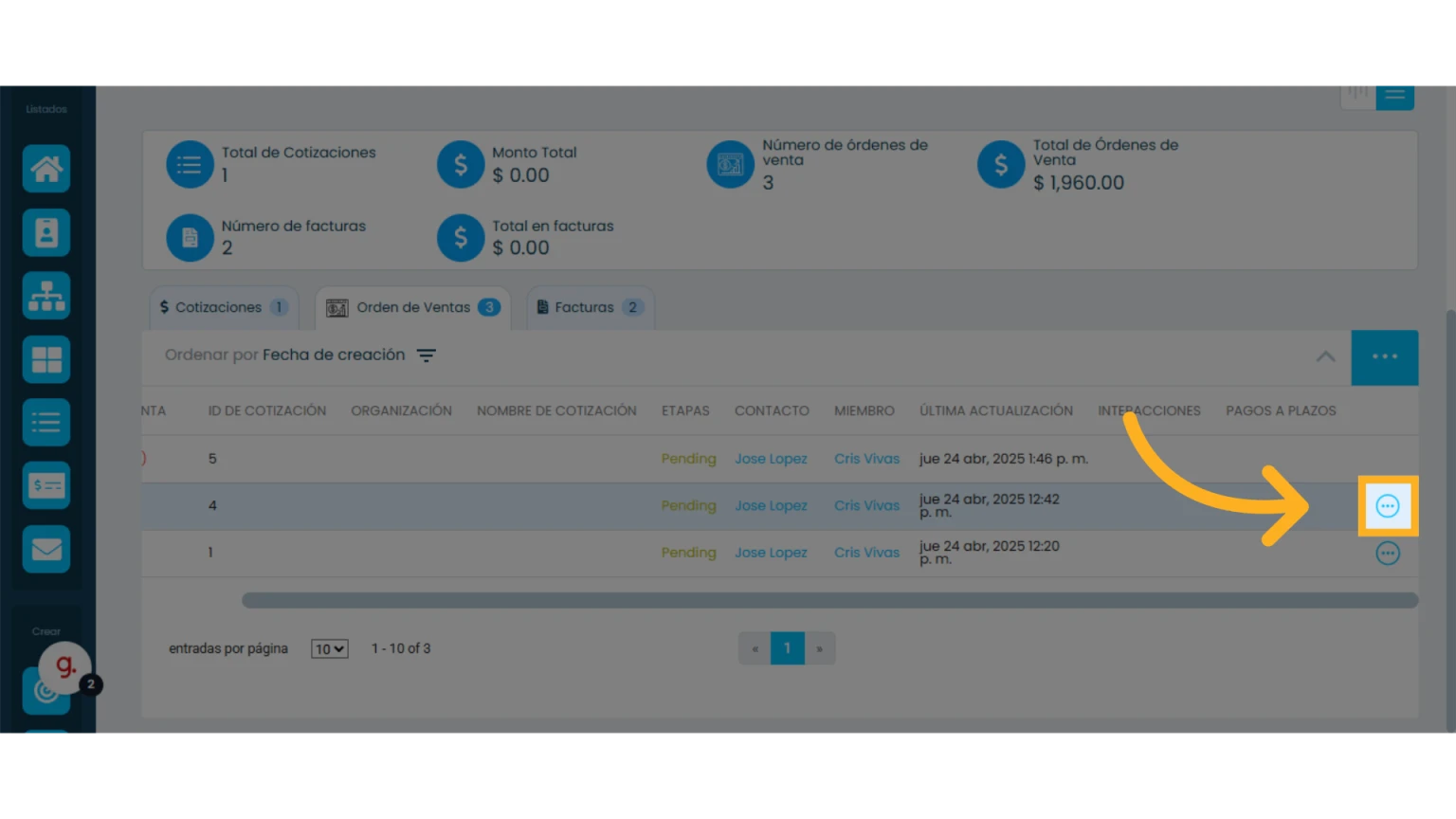Viewport: 1456px width, 819px height.
Task: Open the entries per page dropdown
Action: pyautogui.click(x=330, y=649)
